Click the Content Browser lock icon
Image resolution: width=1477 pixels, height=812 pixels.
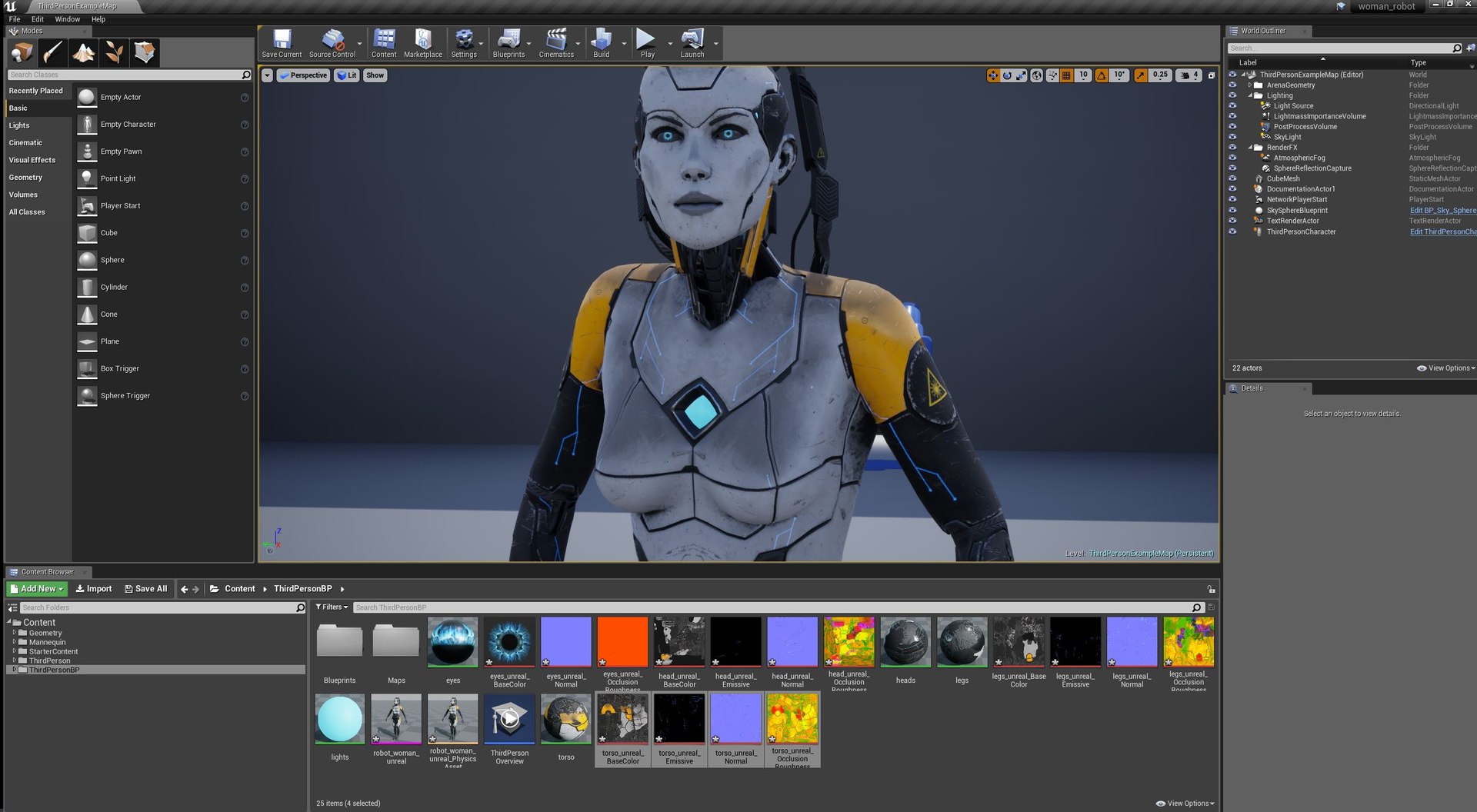1212,589
